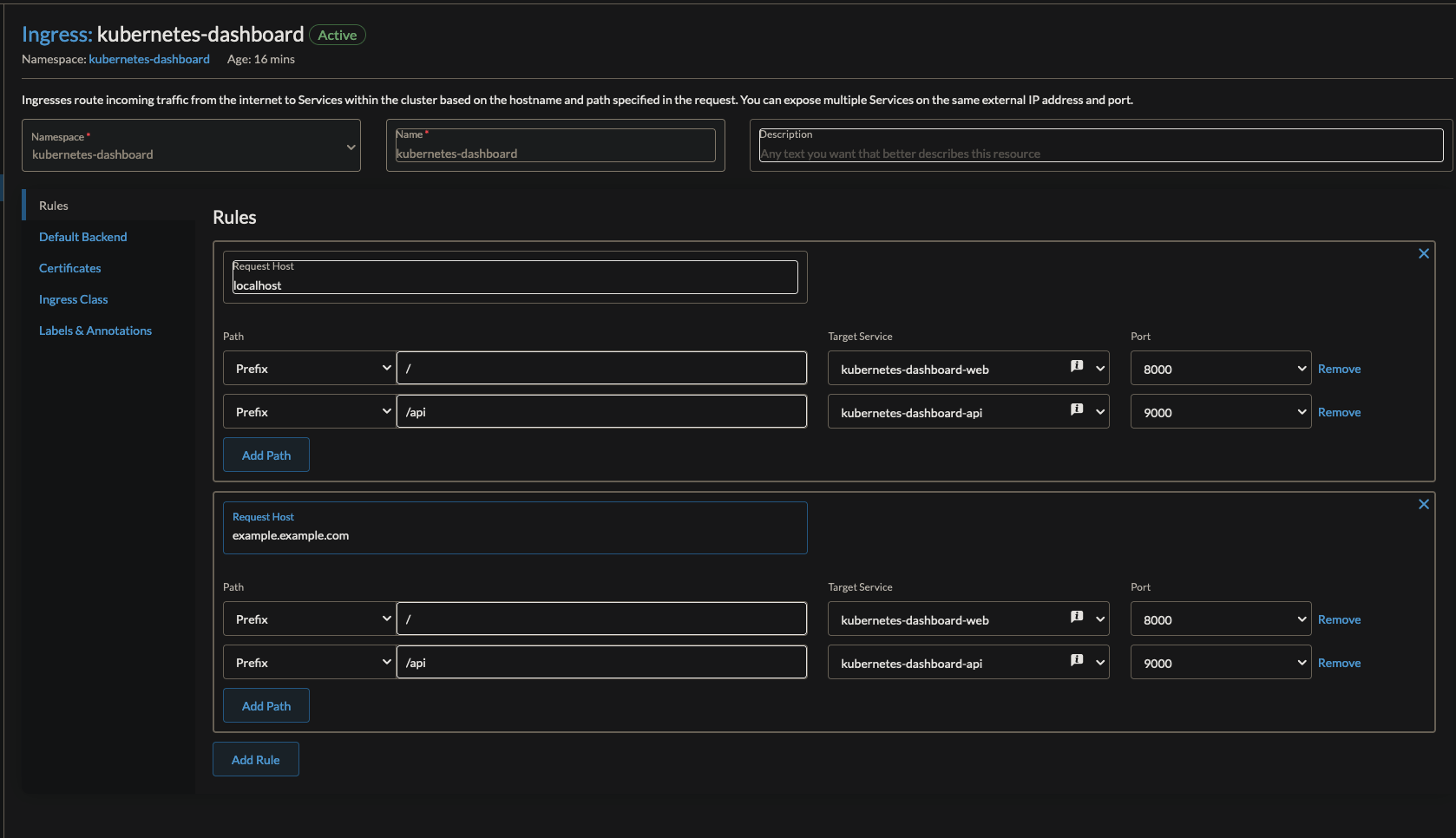This screenshot has width=1456, height=838.
Task: Open port 8000 dropdown under example.example.com rule
Action: [1220, 619]
